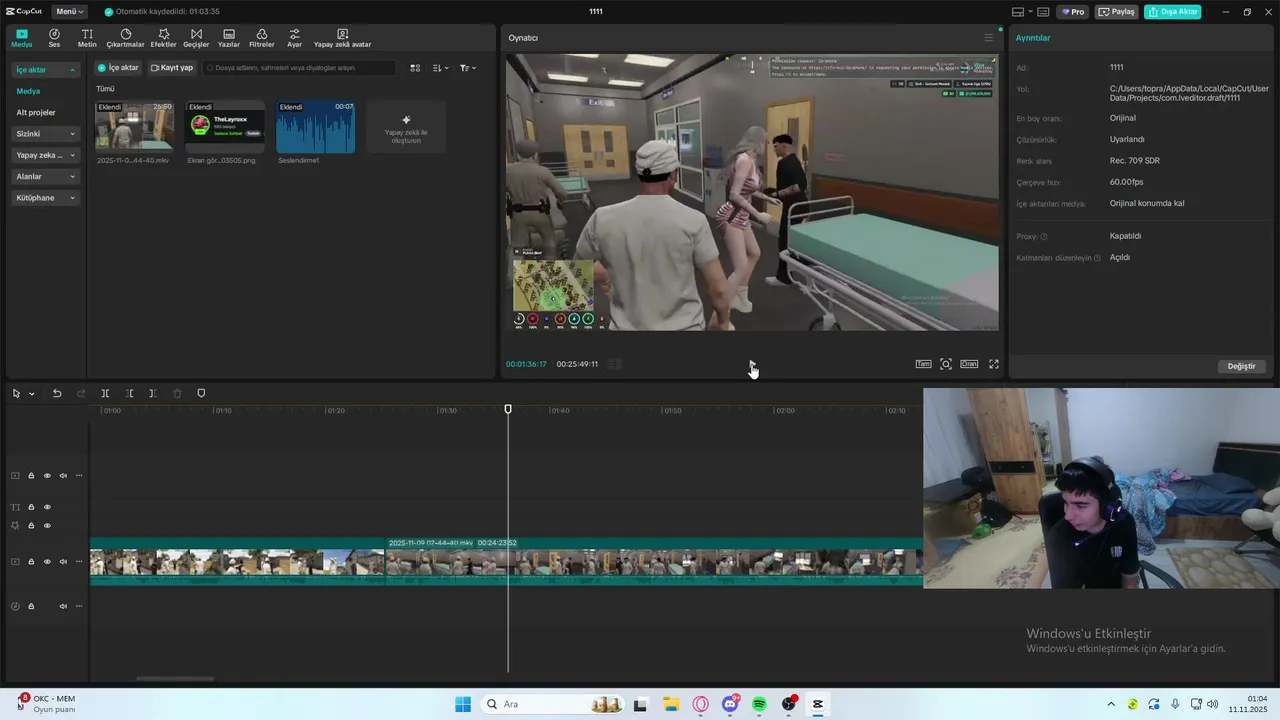Select the Ekran gör...03505.png thumbnail
Screen dimensions: 1280x720
coord(225,126)
